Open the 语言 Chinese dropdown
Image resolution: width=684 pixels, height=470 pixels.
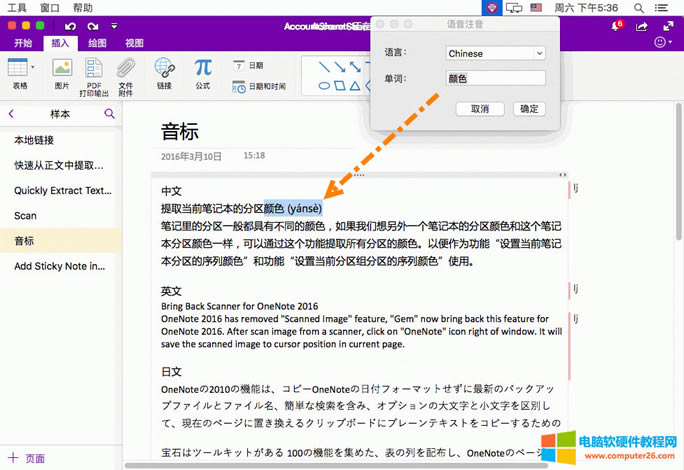(495, 53)
